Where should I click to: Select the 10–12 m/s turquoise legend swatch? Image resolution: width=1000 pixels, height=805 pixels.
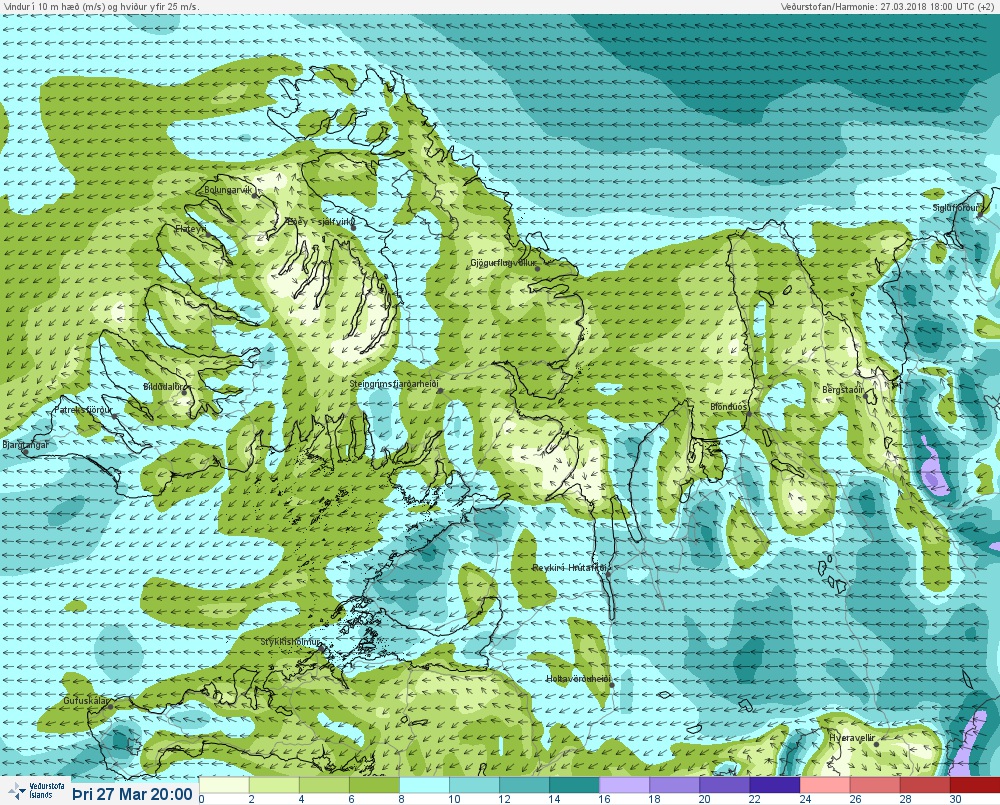pos(474,784)
